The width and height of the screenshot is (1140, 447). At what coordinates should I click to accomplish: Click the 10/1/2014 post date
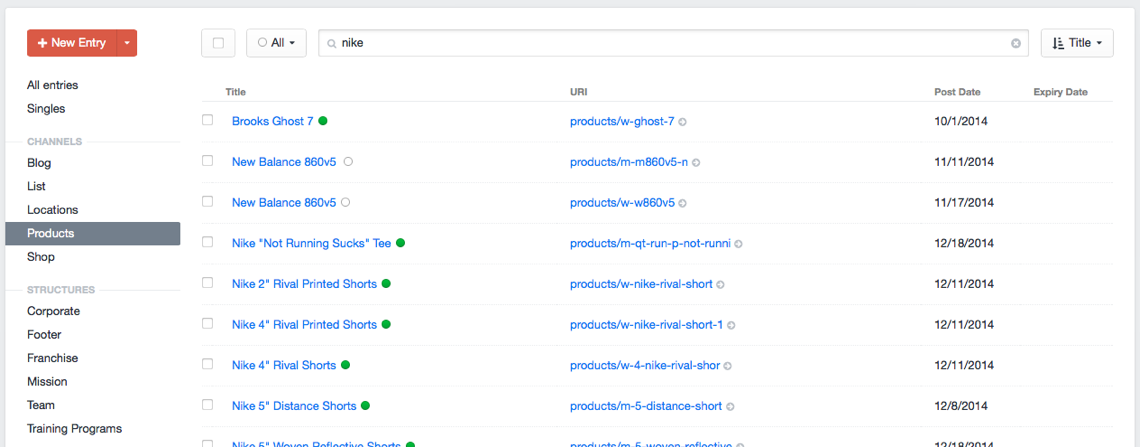tap(961, 121)
